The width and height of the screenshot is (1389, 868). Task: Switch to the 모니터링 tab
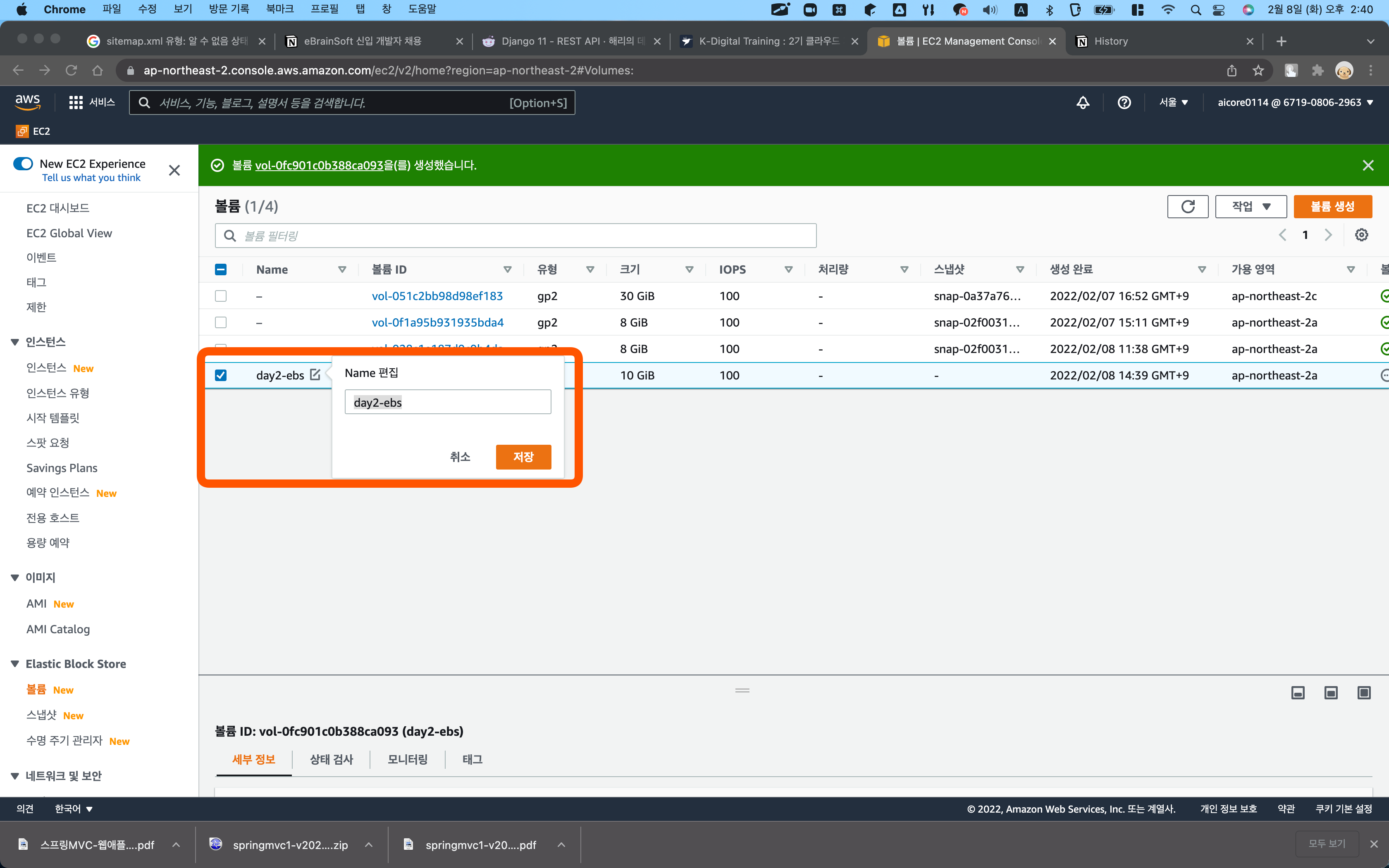tap(407, 759)
